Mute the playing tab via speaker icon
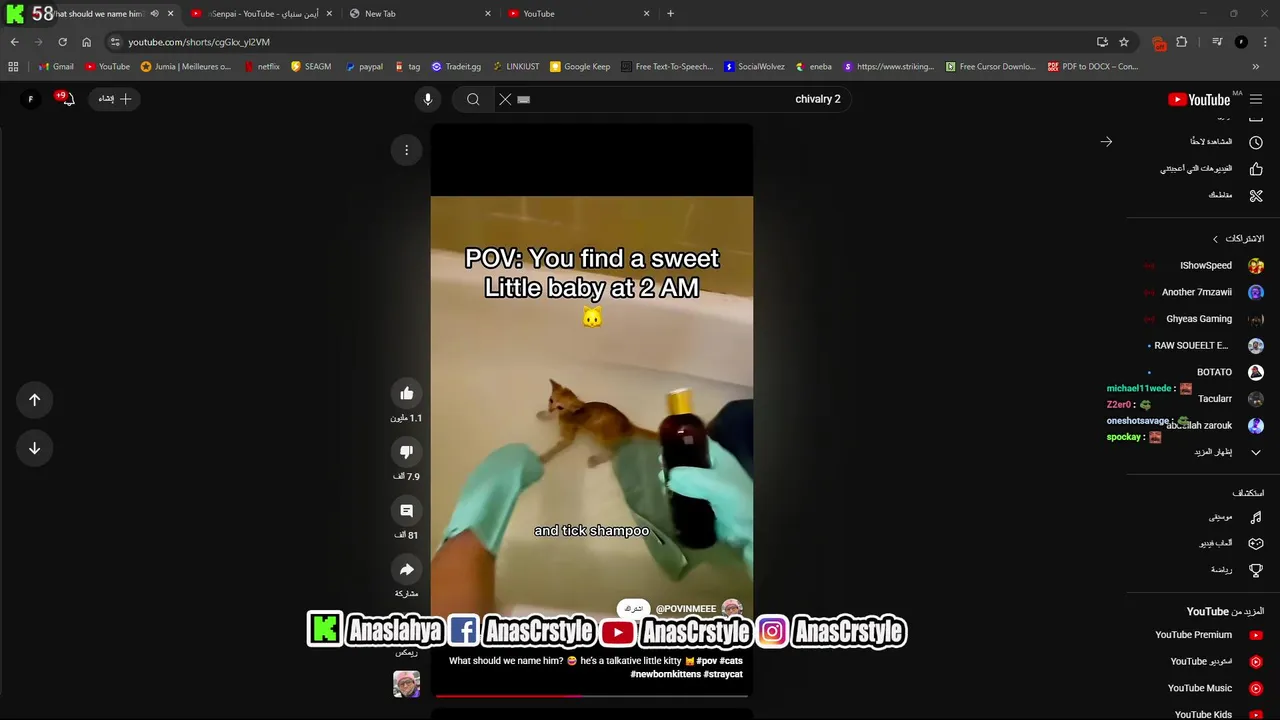 click(154, 13)
